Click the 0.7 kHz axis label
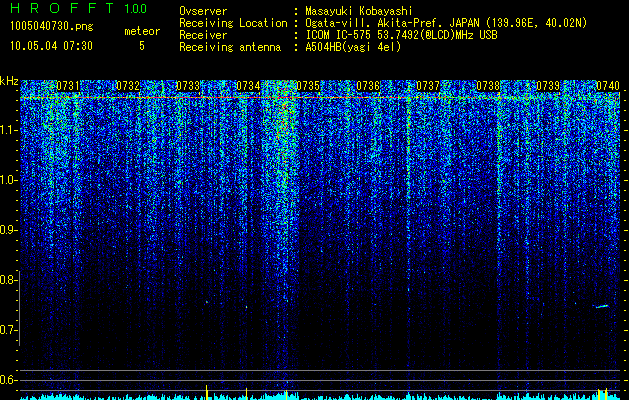629x400 pixels. point(8,330)
